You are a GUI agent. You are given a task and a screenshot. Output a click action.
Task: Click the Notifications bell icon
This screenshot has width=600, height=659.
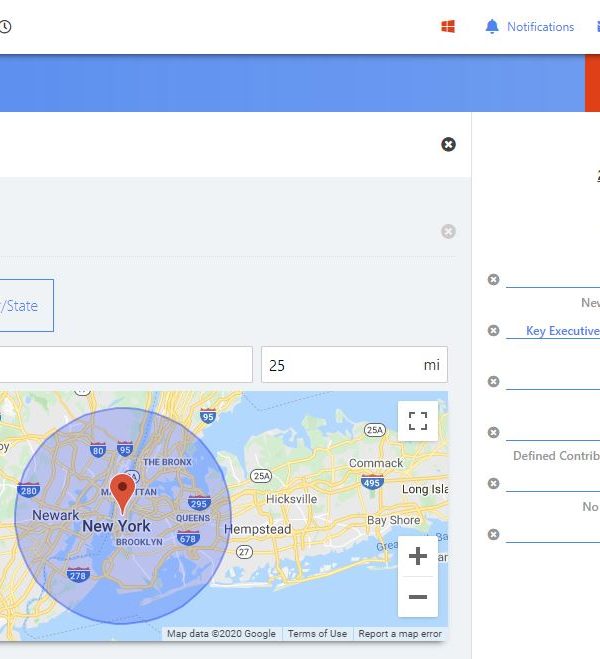491,27
